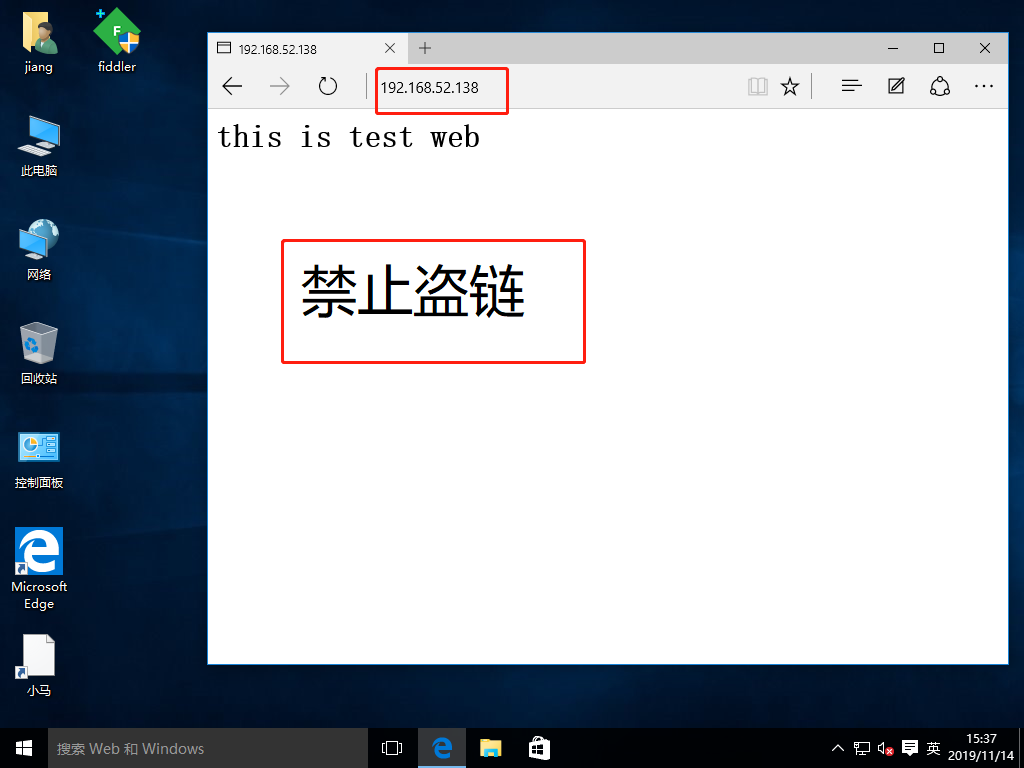Select the 控制面板 desktop icon
The width and height of the screenshot is (1024, 768).
(39, 460)
